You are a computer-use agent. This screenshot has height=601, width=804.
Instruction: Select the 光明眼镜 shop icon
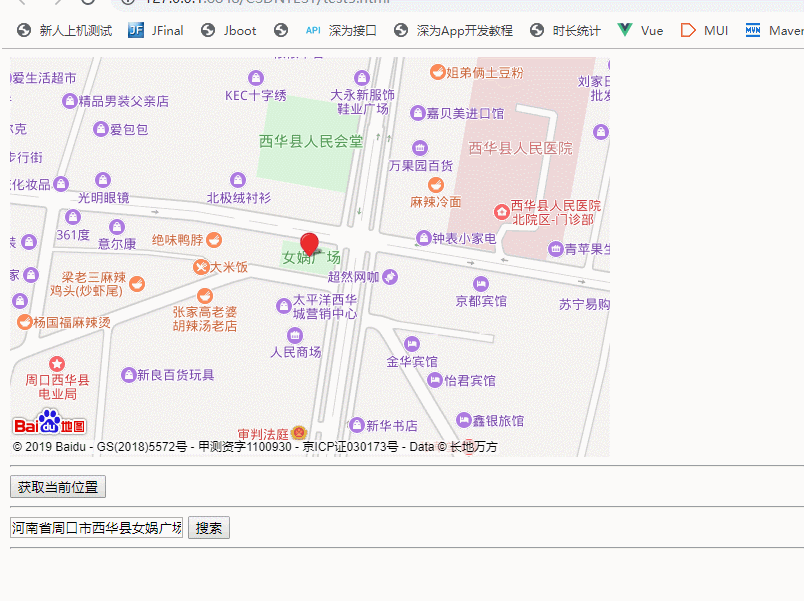[103, 180]
